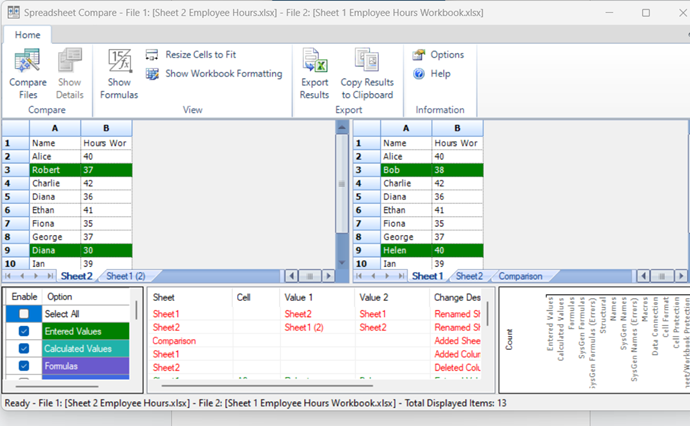The width and height of the screenshot is (690, 426).
Task: Click Resize Cells to Fit
Action: [191, 55]
